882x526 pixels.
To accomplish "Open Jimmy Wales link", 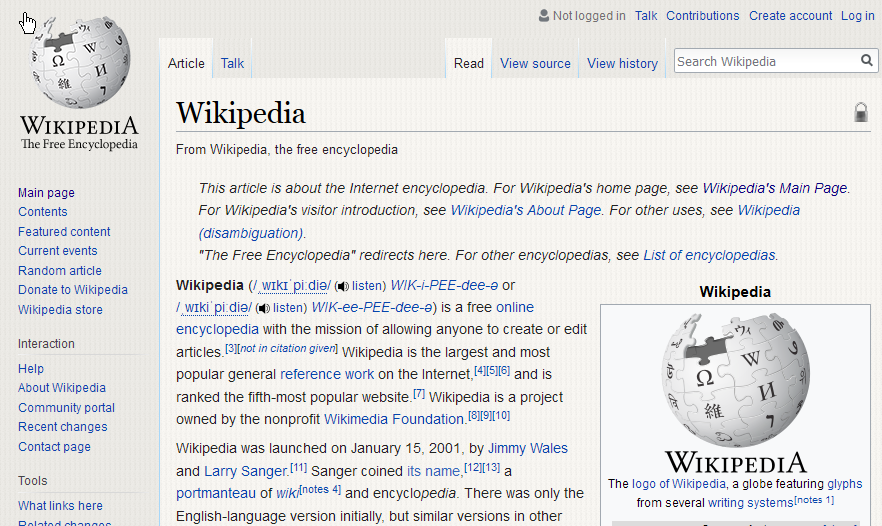I will click(528, 448).
